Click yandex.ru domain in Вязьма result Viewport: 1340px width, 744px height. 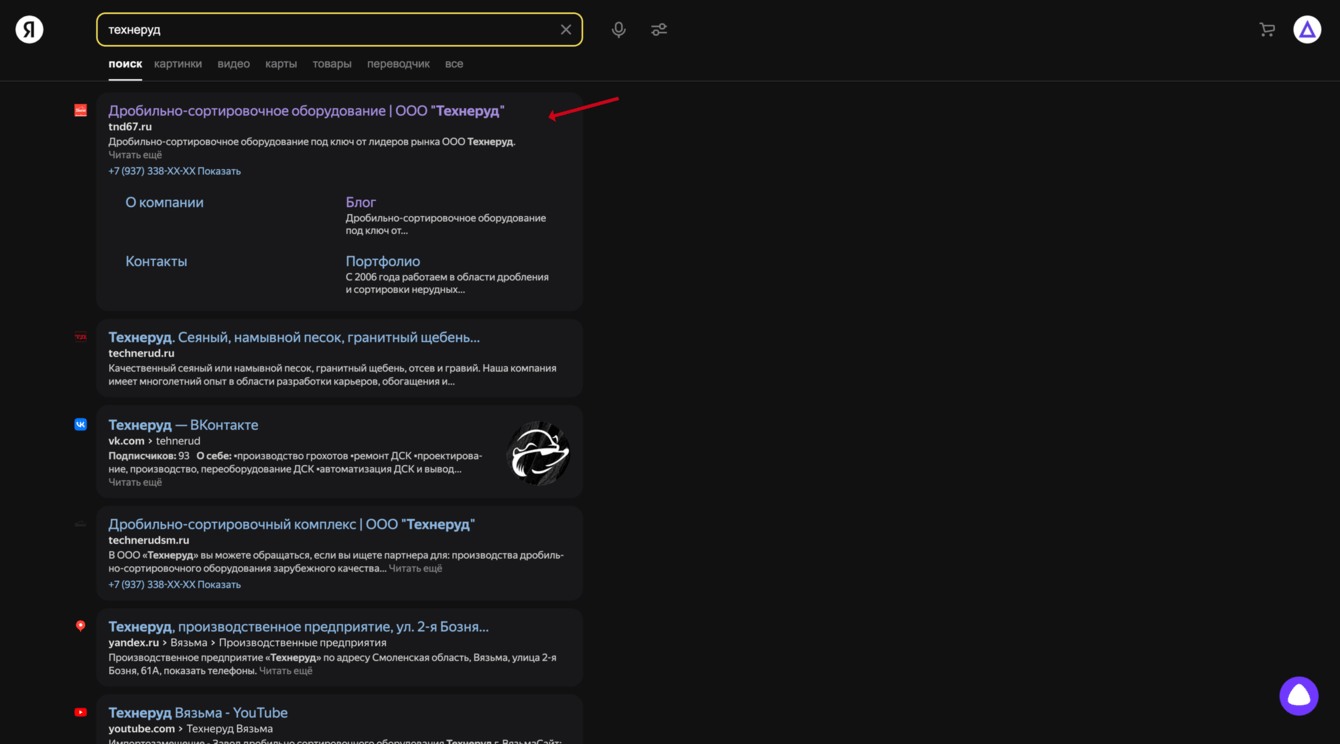coord(134,643)
